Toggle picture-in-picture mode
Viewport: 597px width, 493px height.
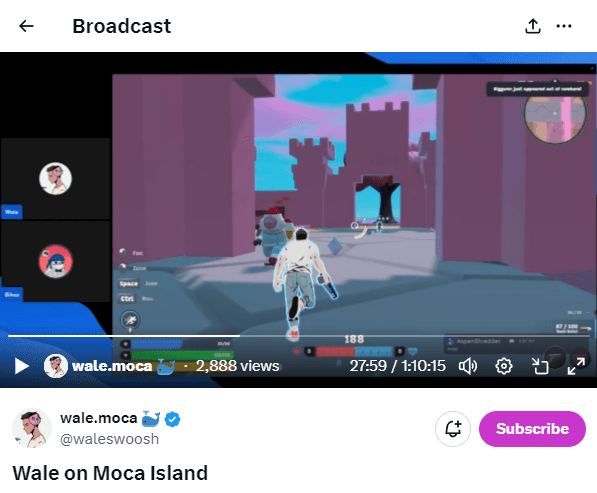coord(540,366)
